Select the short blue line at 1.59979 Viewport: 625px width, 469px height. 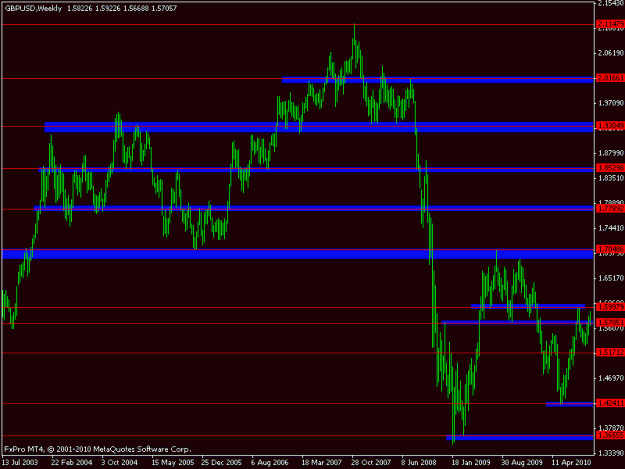[528, 306]
